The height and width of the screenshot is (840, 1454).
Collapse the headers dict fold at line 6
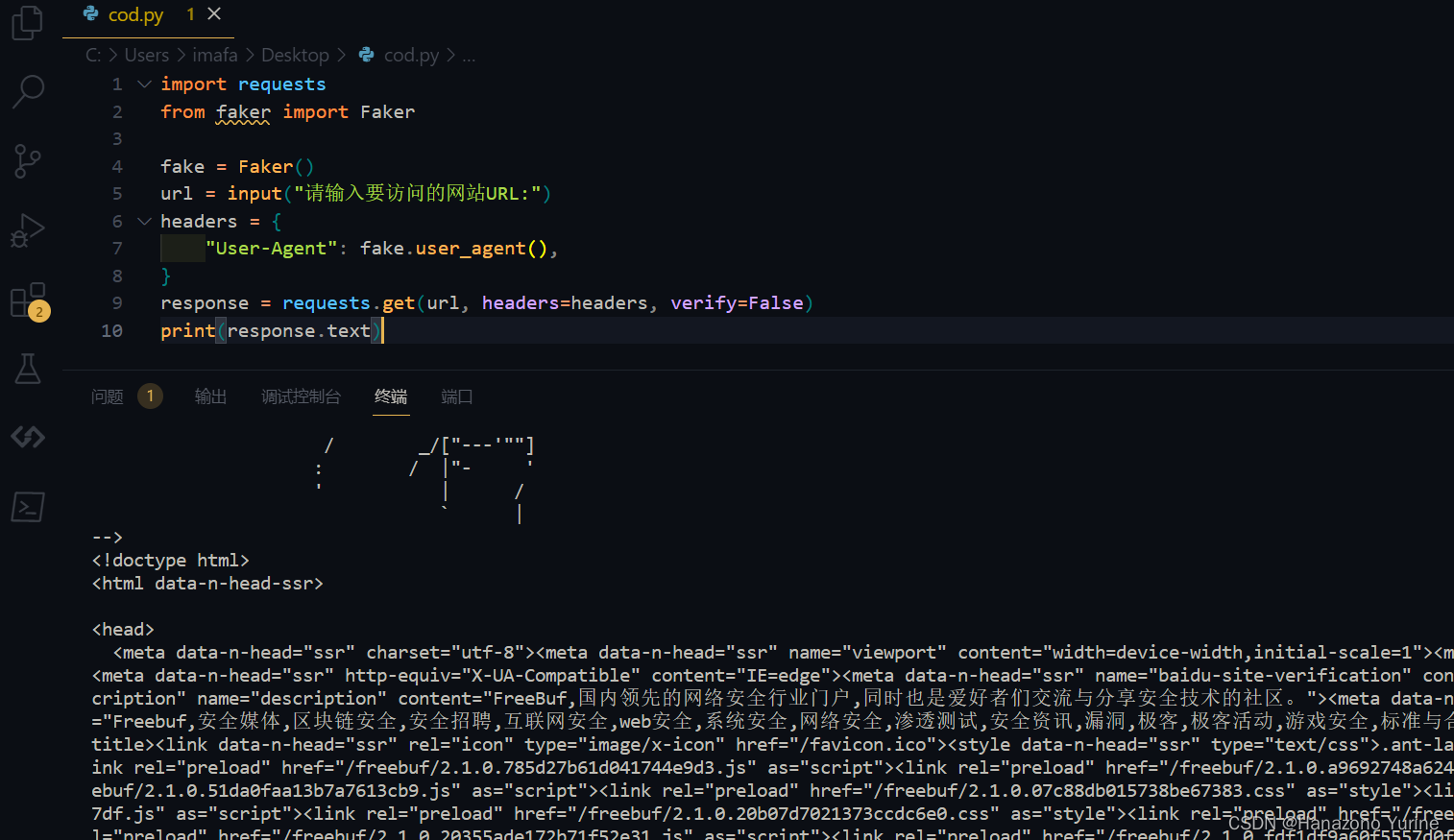[144, 222]
